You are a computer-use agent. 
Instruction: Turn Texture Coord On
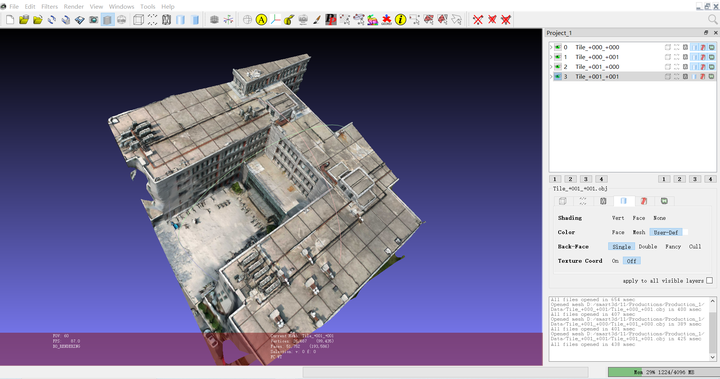tap(615, 260)
